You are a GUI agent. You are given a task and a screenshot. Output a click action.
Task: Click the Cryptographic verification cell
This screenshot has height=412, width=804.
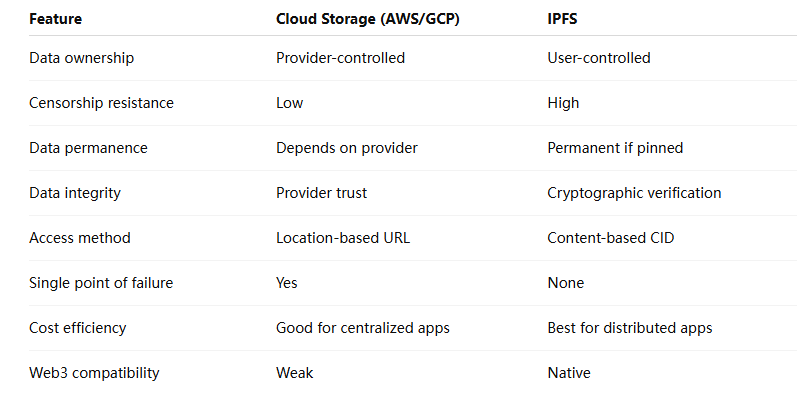634,193
